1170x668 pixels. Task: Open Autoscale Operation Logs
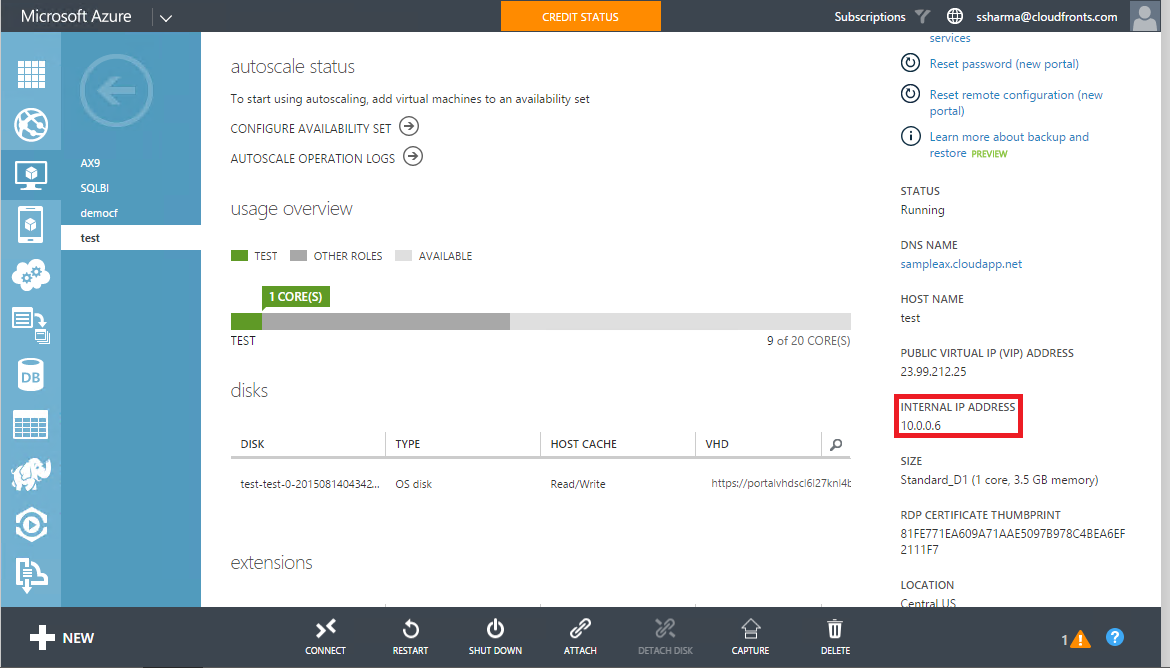pyautogui.click(x=327, y=157)
